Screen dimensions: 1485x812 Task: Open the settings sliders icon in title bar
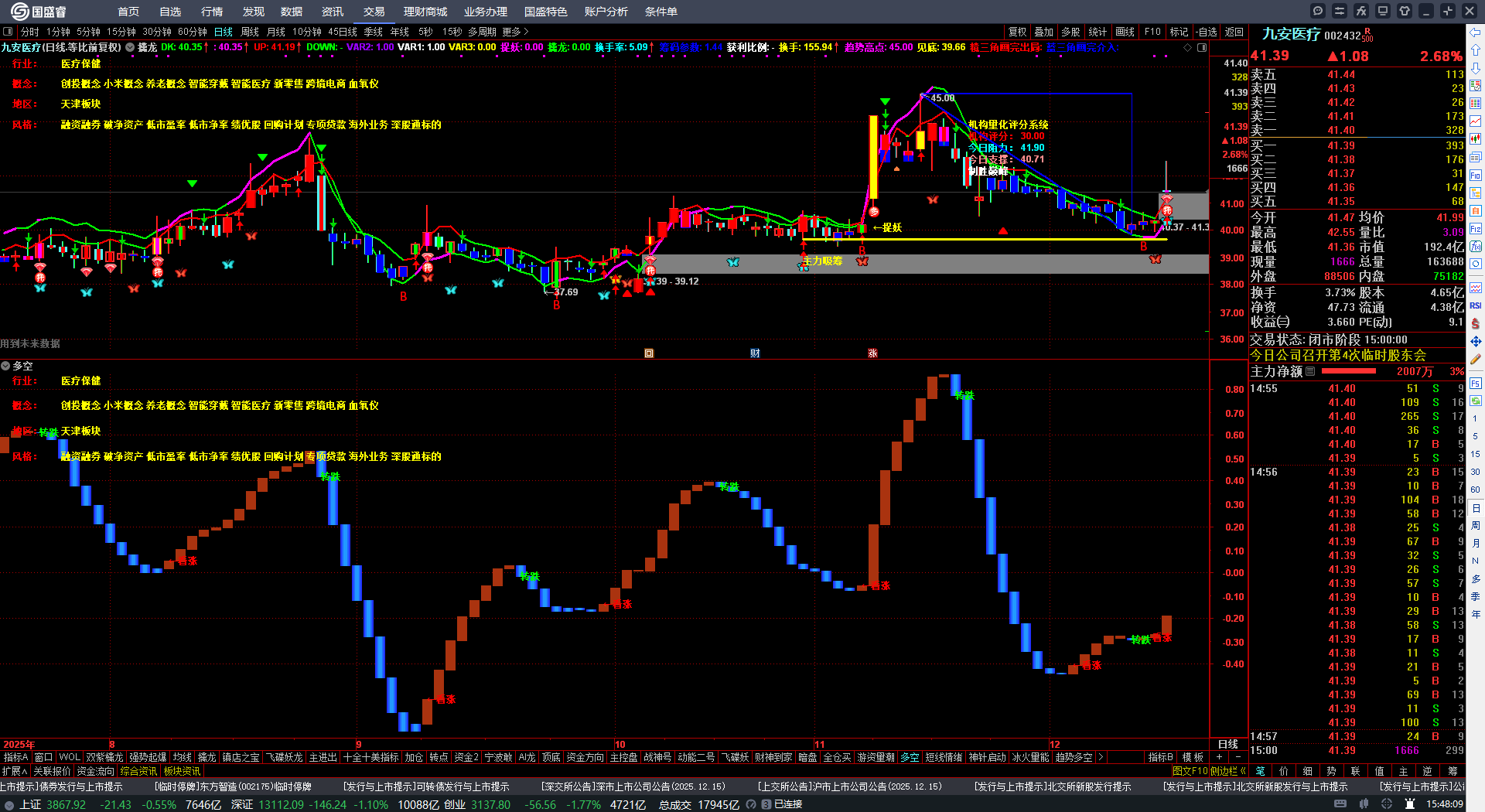coord(1340,11)
